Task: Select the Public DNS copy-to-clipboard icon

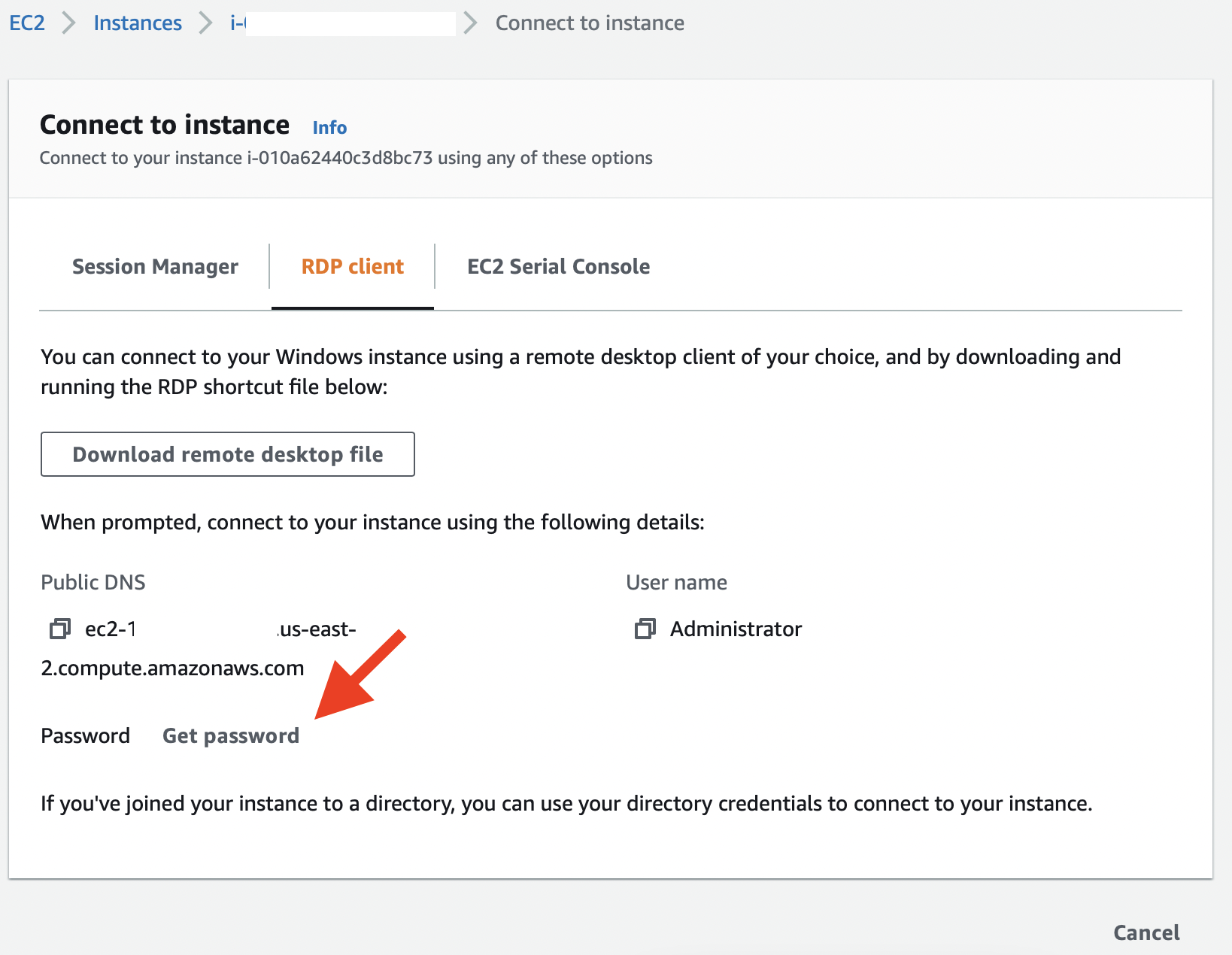Action: click(59, 629)
